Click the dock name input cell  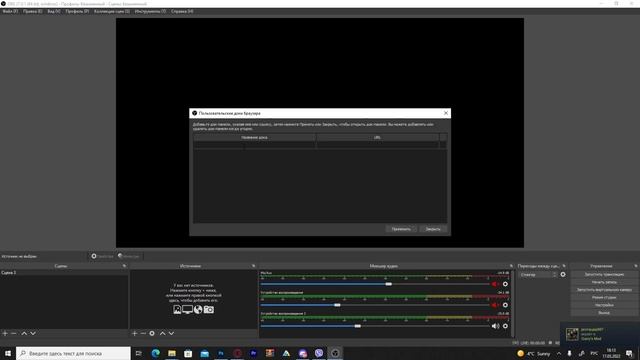coord(254,144)
